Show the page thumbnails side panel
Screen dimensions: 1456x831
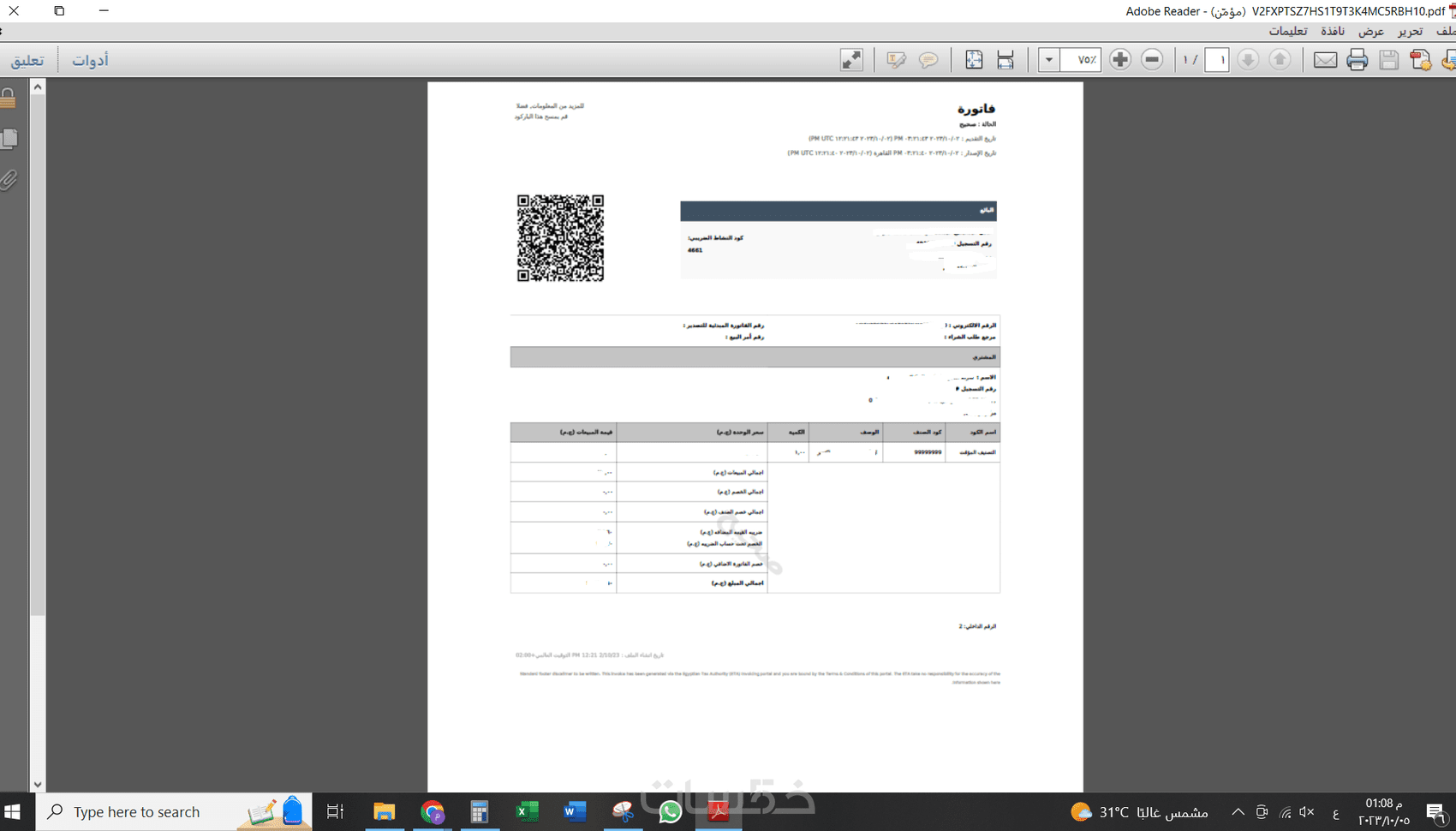pyautogui.click(x=9, y=139)
